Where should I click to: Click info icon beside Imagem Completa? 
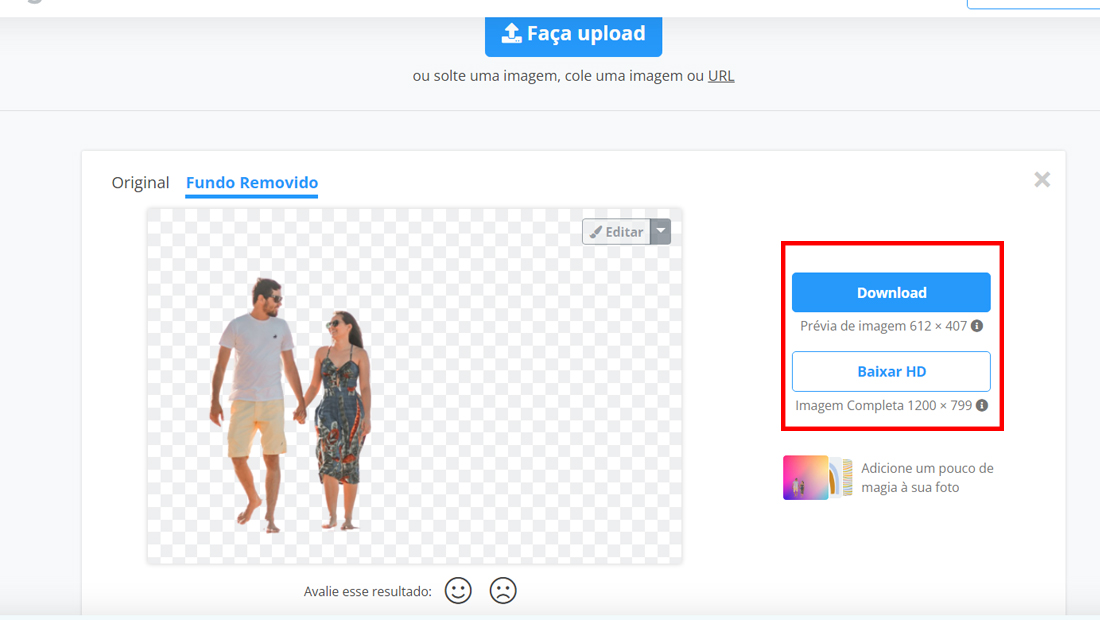[982, 405]
